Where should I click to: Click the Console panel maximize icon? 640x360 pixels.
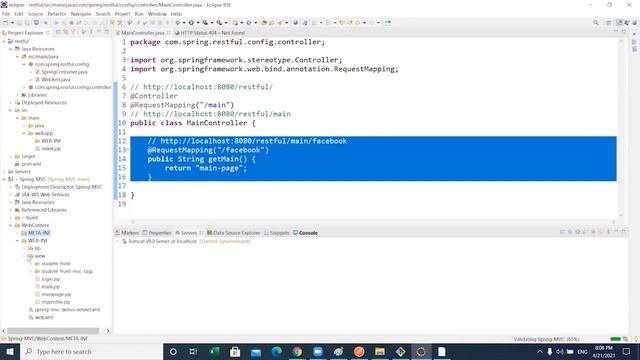(x=624, y=232)
